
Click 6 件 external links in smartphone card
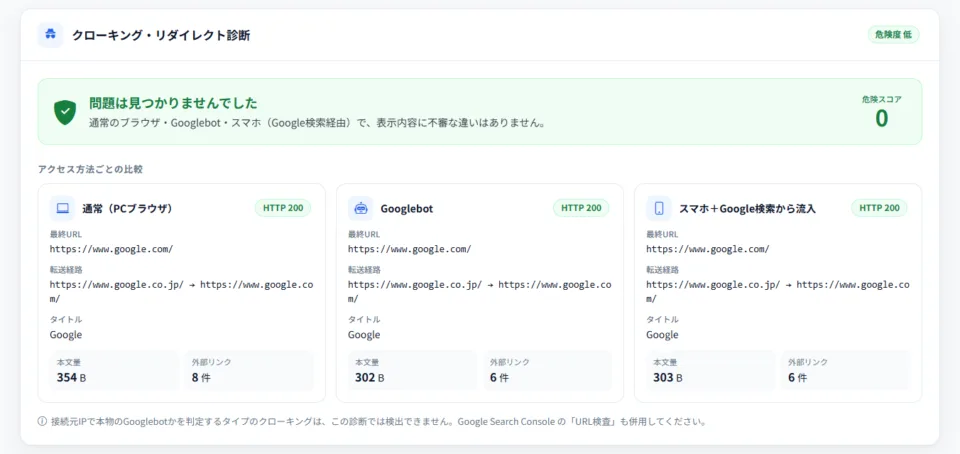[797, 378]
